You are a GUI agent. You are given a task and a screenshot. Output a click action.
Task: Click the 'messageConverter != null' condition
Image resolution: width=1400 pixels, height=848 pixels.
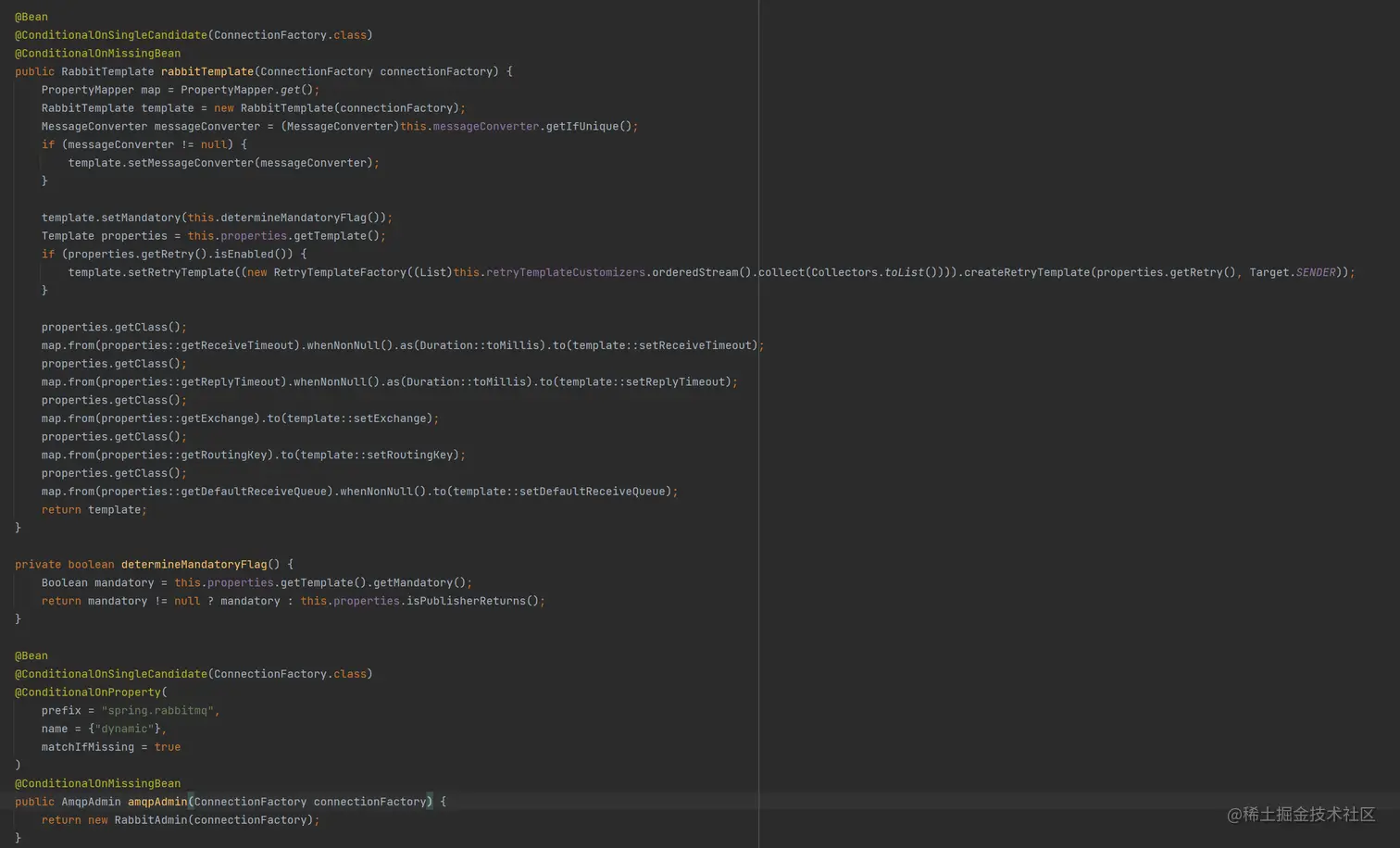point(147,144)
